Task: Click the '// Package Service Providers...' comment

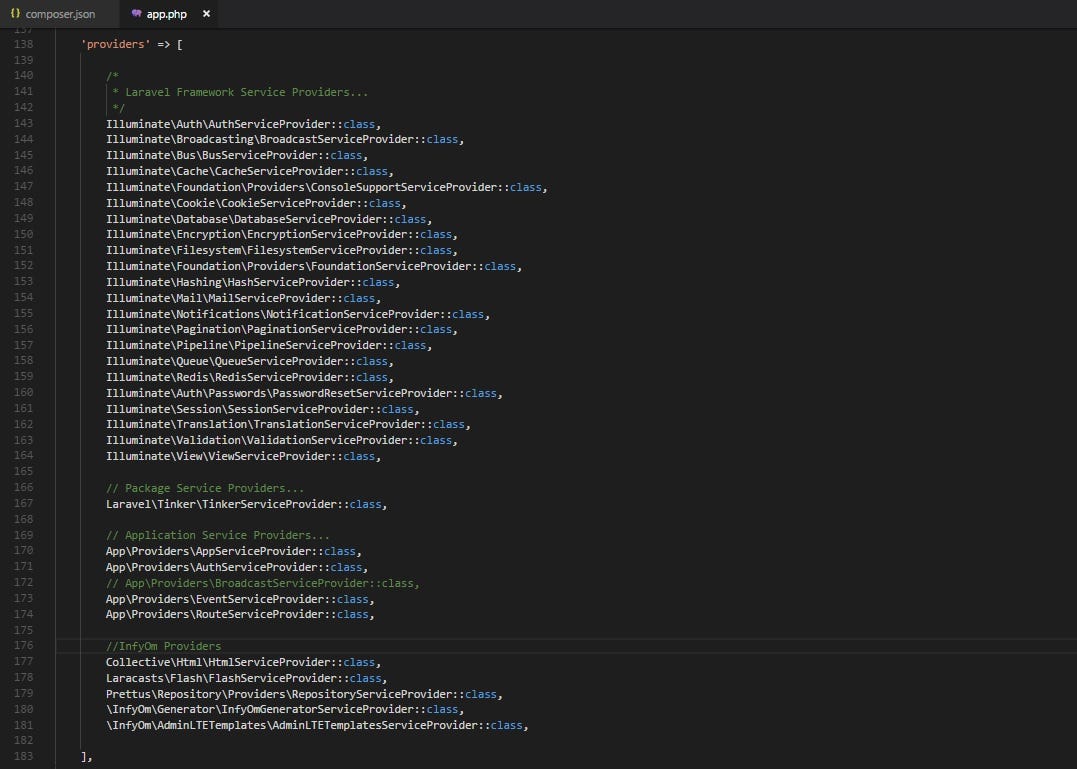Action: pos(205,488)
